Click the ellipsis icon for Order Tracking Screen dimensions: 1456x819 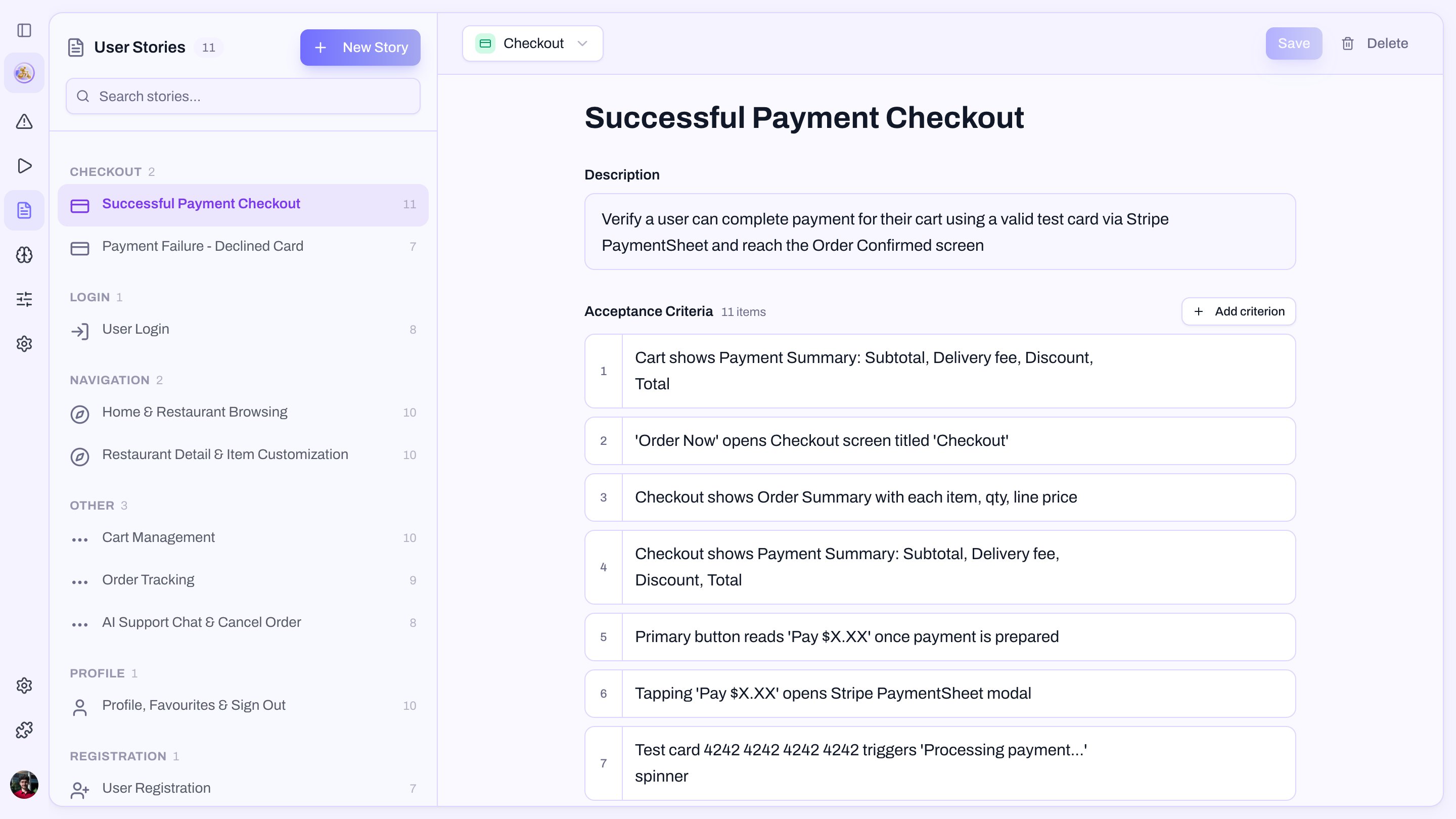click(x=80, y=582)
